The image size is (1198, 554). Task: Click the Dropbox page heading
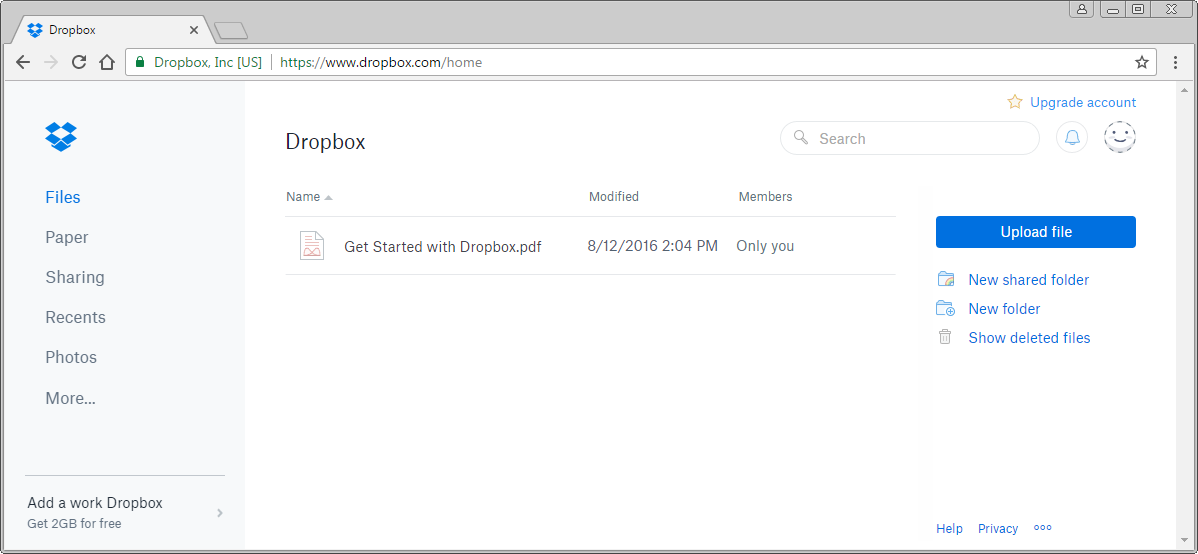click(325, 141)
